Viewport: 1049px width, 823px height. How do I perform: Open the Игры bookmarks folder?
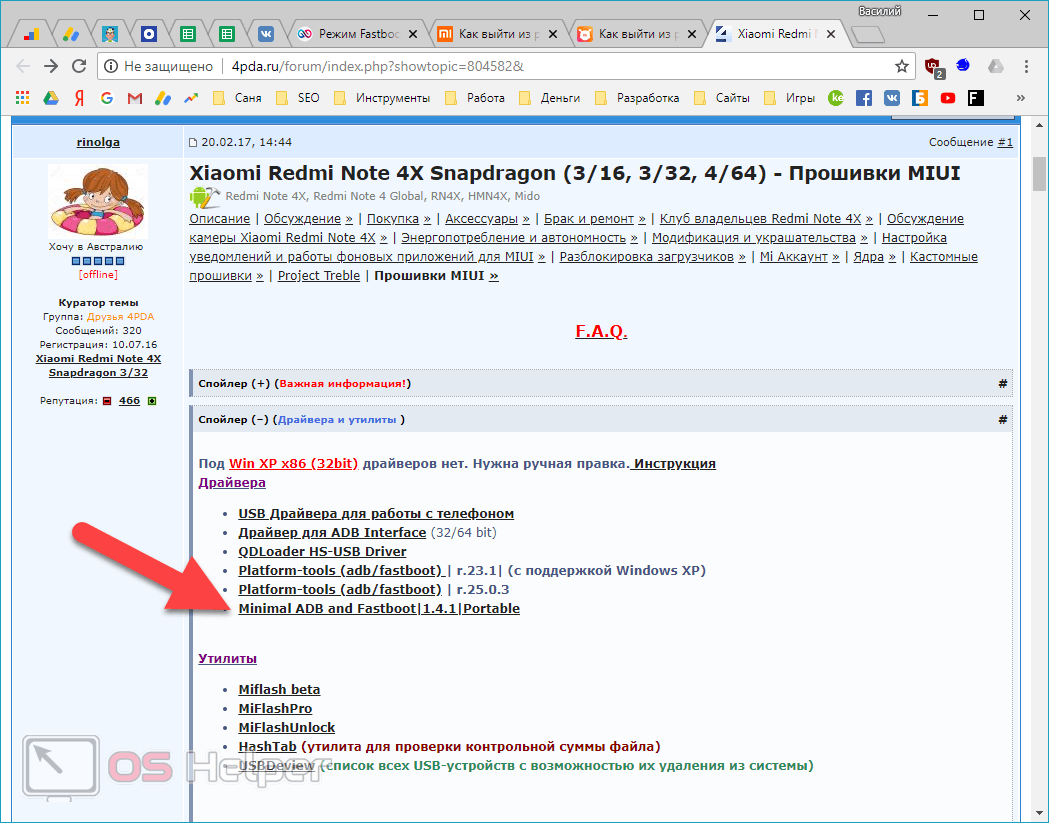(789, 98)
